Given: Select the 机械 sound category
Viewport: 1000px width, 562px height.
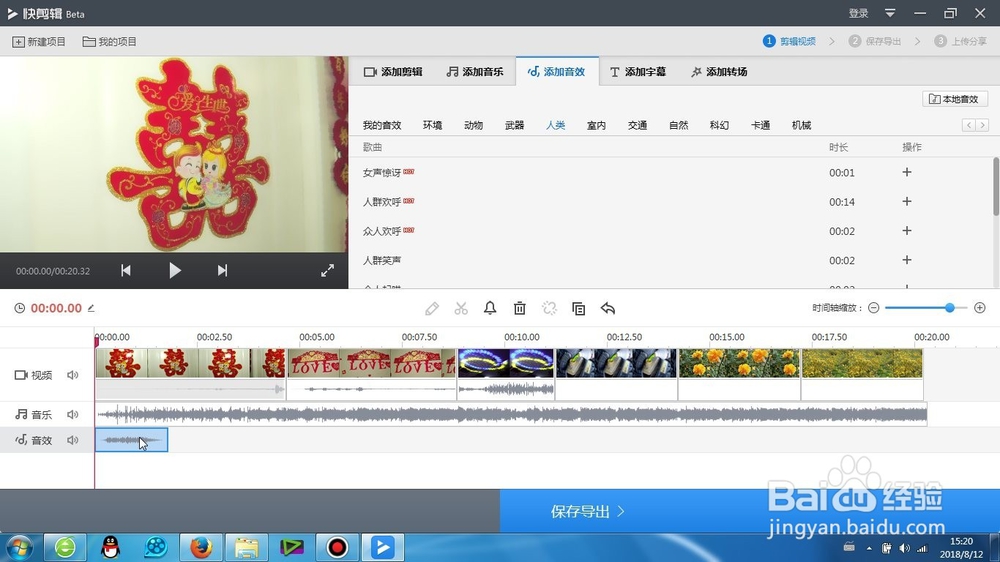Looking at the screenshot, I should tap(801, 125).
